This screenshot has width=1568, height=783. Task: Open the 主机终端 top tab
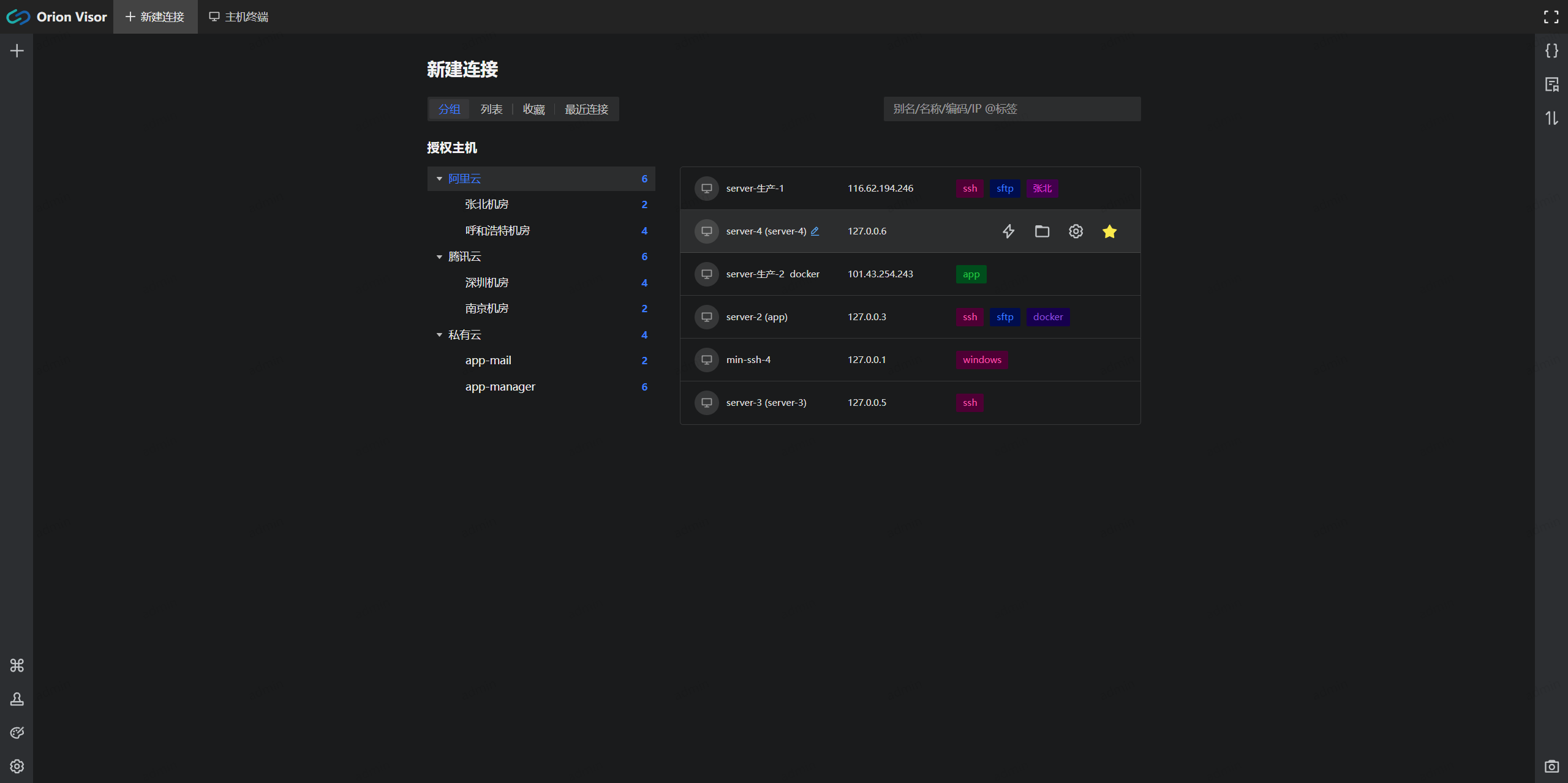pyautogui.click(x=239, y=17)
